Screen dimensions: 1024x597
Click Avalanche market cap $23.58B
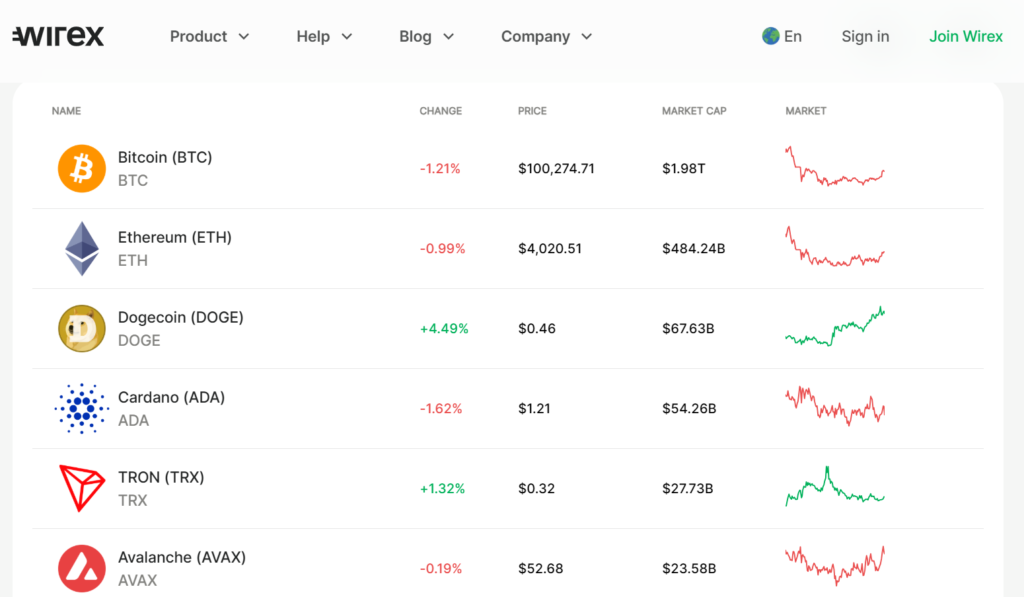click(689, 568)
